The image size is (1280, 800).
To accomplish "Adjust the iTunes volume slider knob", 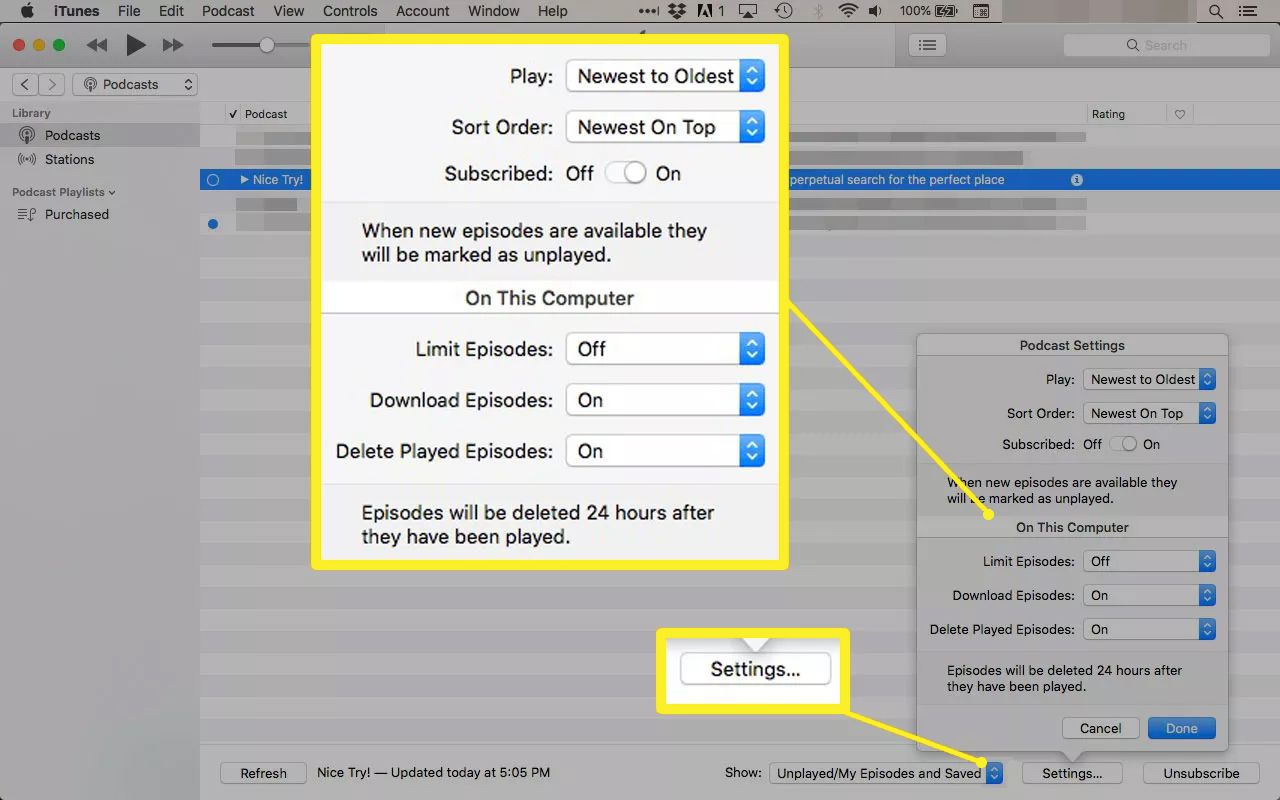I will click(x=267, y=45).
